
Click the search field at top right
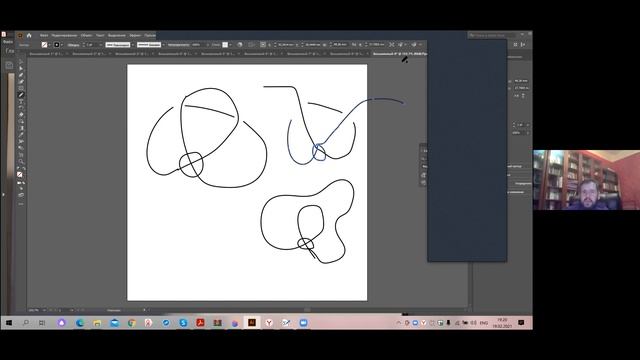click(492, 36)
